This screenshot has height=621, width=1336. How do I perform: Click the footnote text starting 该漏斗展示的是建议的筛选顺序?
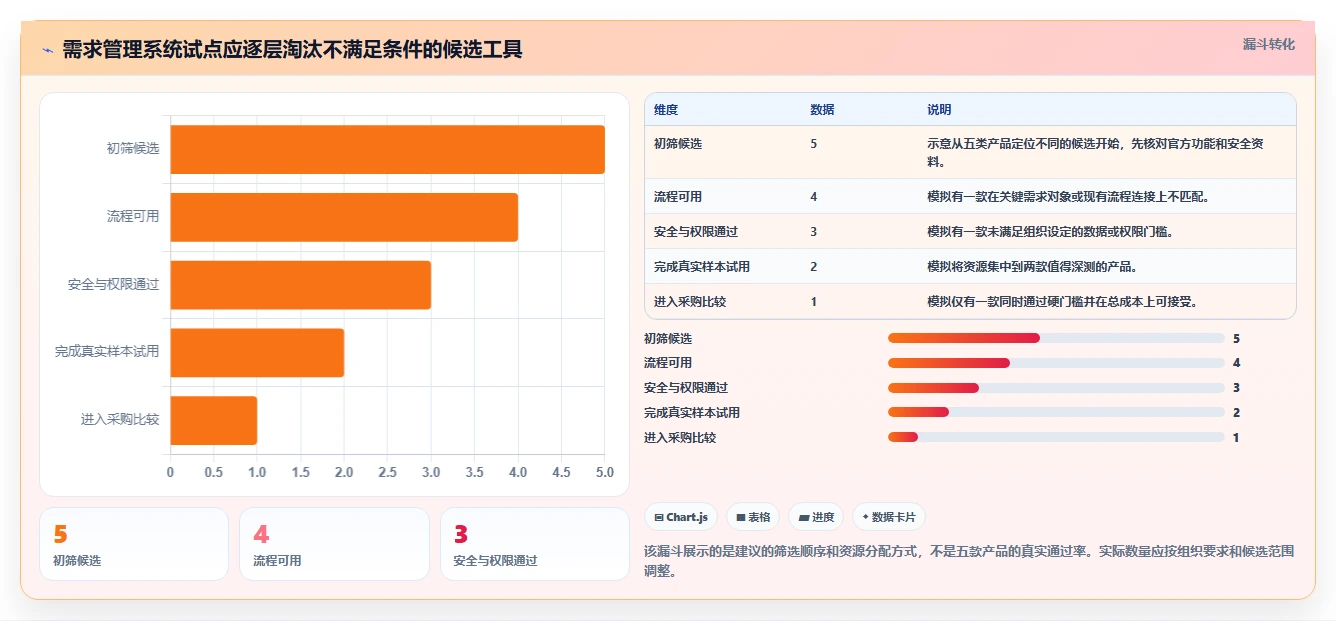pos(970,561)
